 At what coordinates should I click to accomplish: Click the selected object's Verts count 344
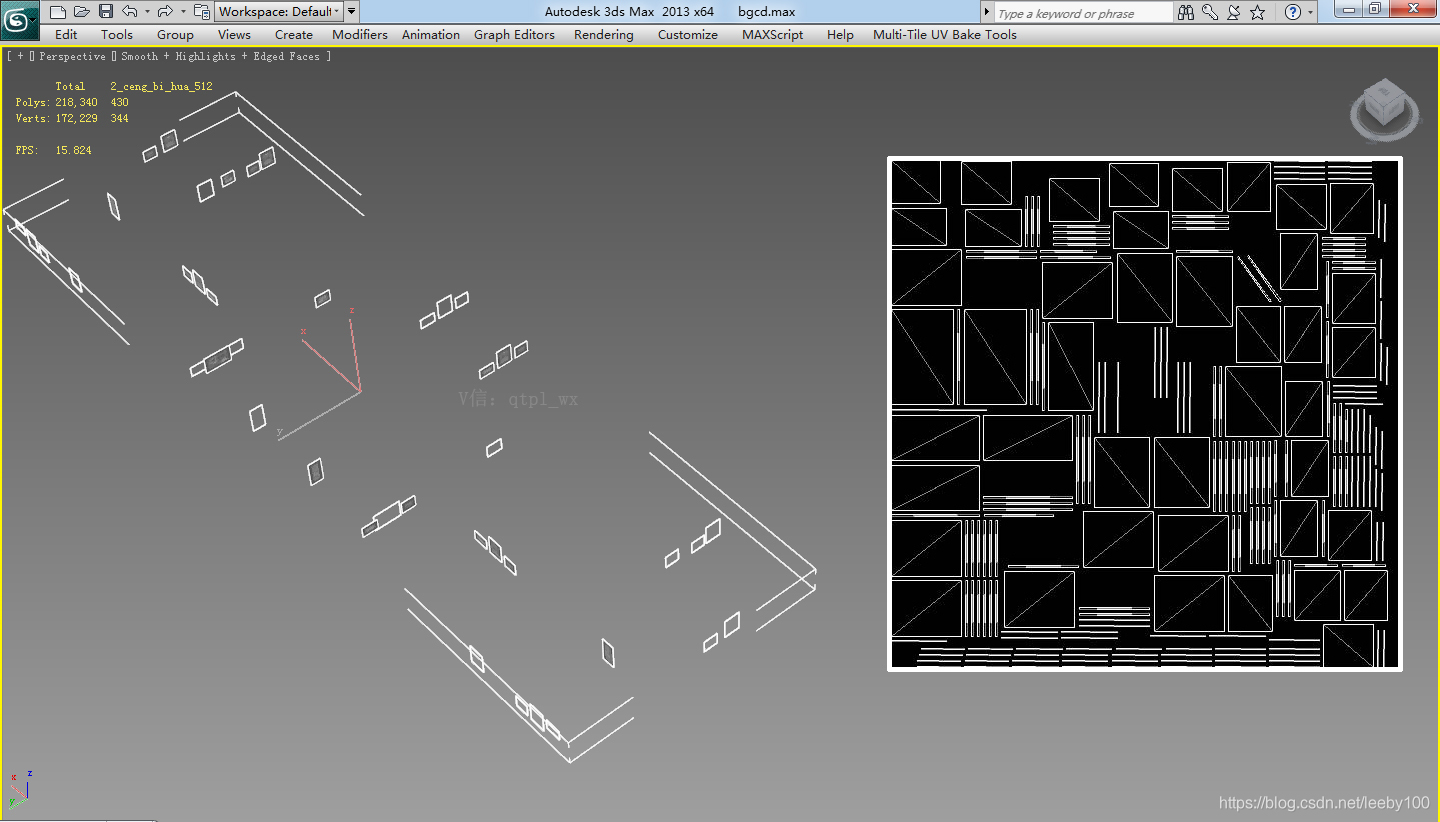119,119
